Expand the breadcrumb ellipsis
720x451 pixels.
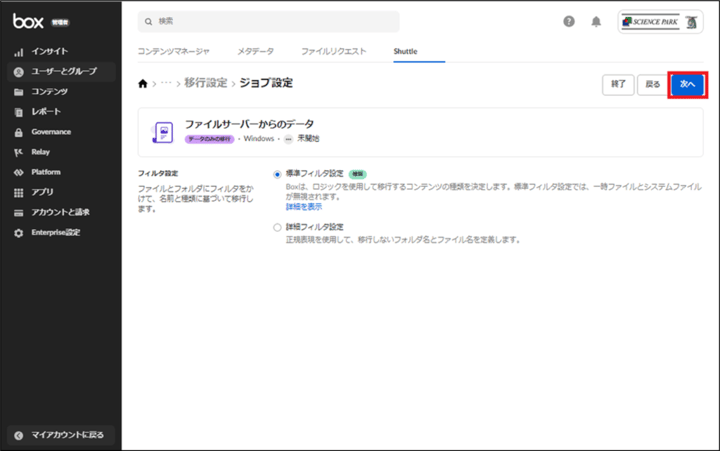pyautogui.click(x=166, y=83)
